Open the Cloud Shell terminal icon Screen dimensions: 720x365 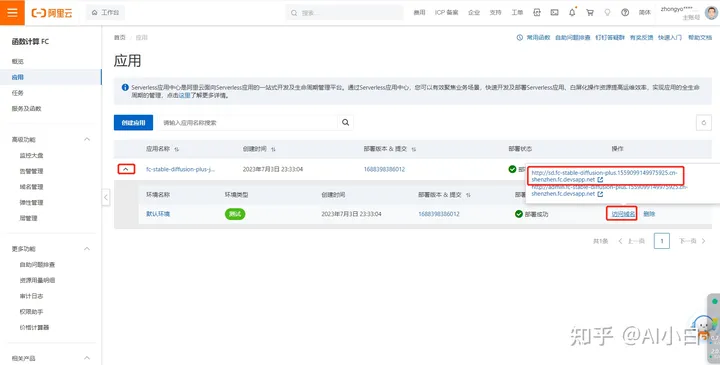tap(555, 13)
